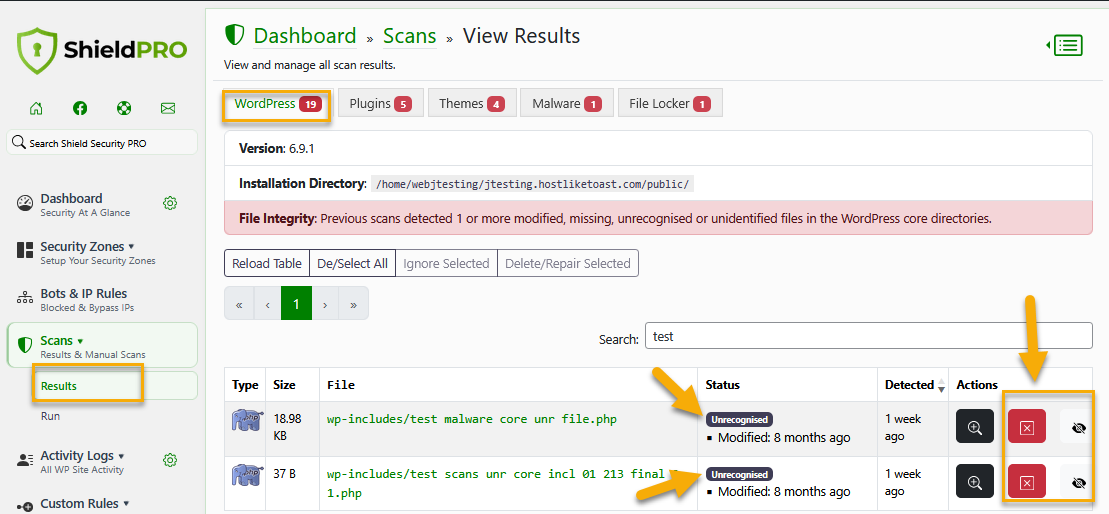Delete the test scans unr core file
The image size is (1109, 514).
click(1027, 483)
